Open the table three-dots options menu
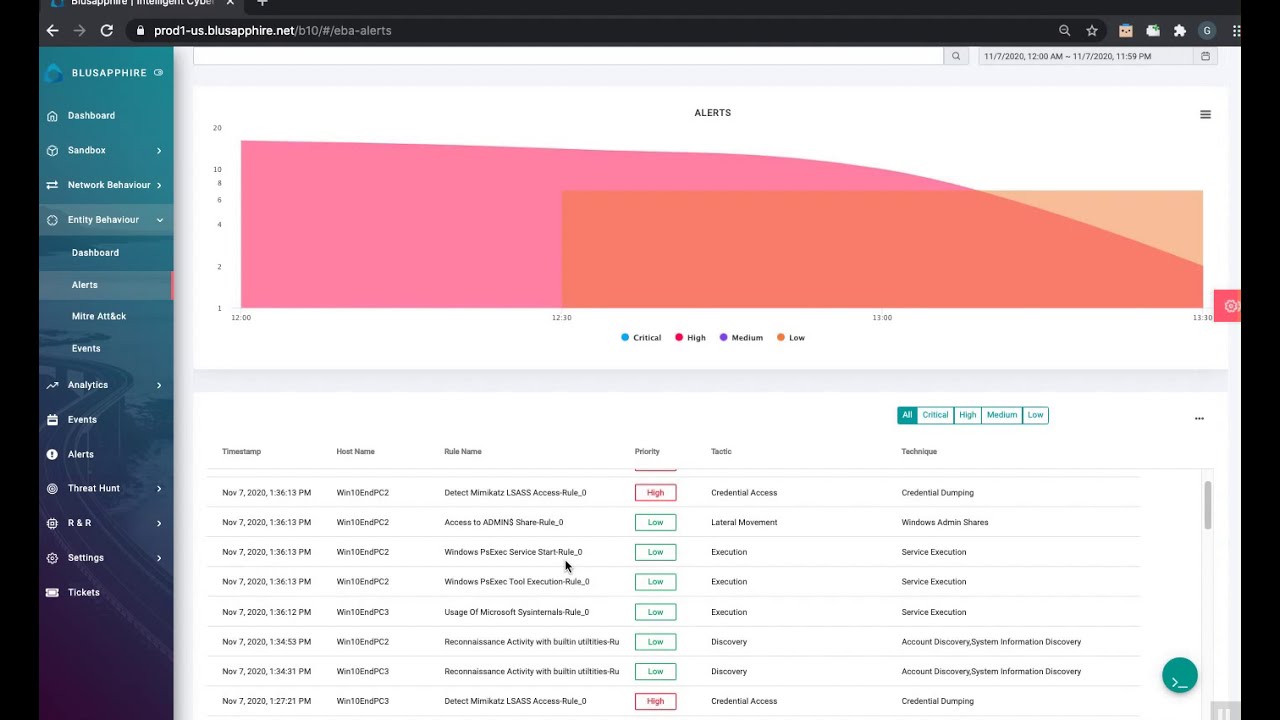Image resolution: width=1280 pixels, height=720 pixels. pyautogui.click(x=1199, y=419)
